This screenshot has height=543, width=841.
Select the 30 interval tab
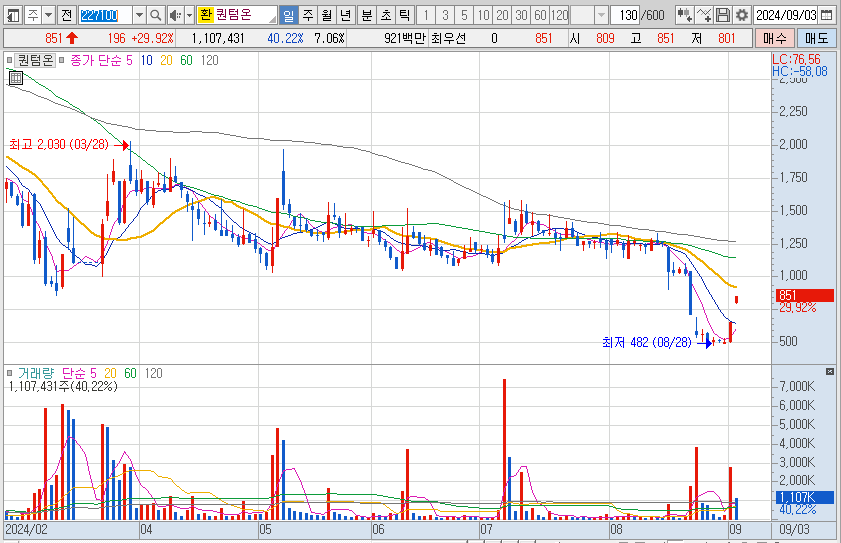[x=521, y=15]
